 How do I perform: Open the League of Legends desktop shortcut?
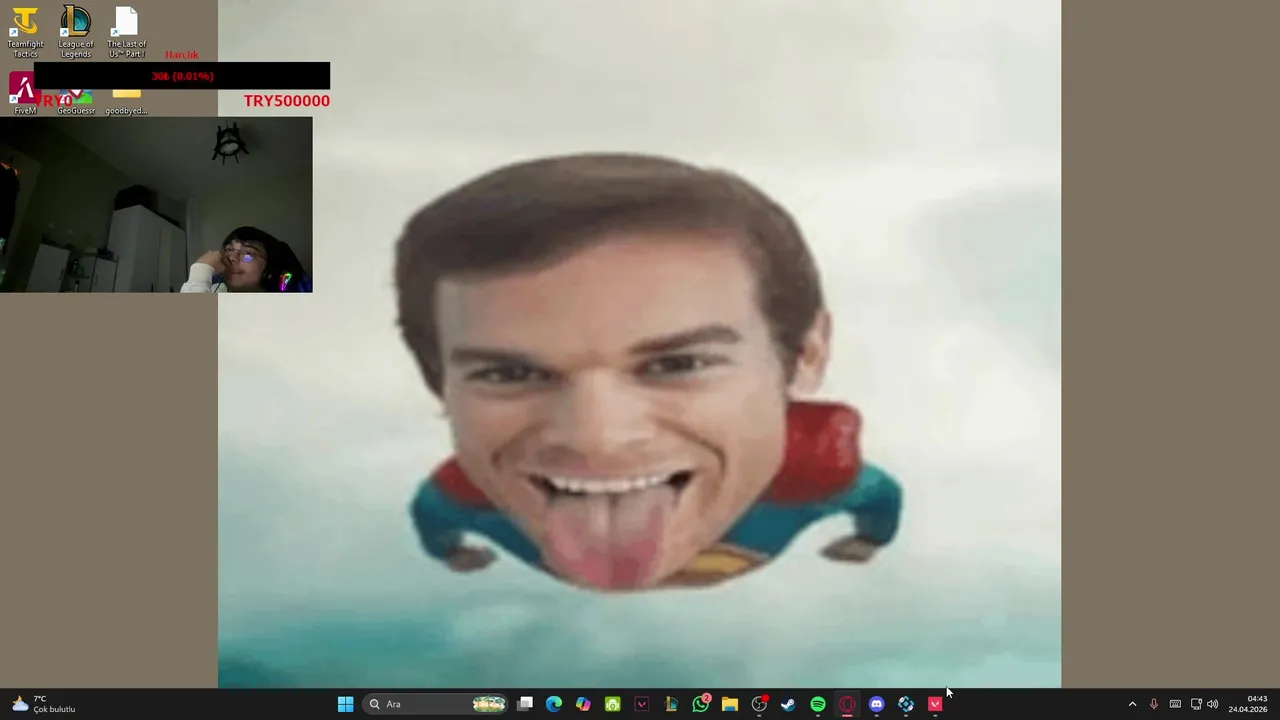coord(76,32)
